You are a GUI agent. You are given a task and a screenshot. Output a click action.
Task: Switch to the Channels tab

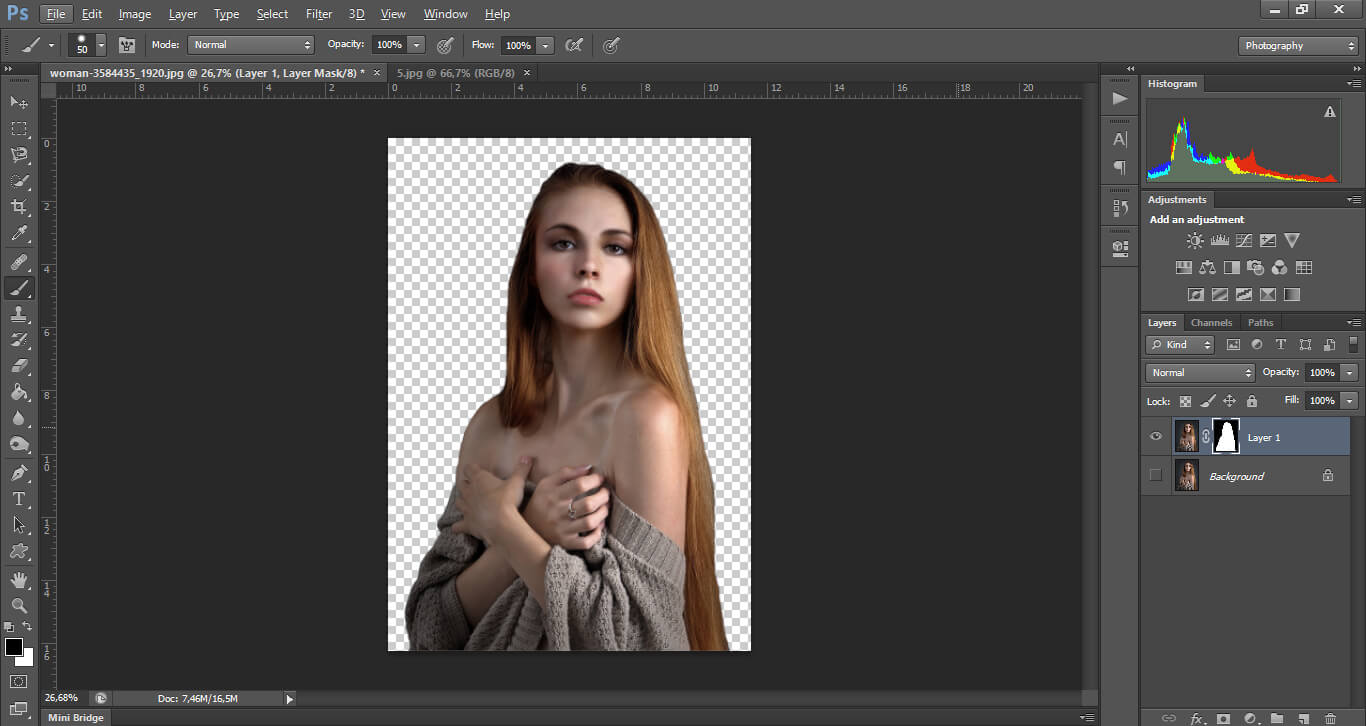tap(1211, 322)
